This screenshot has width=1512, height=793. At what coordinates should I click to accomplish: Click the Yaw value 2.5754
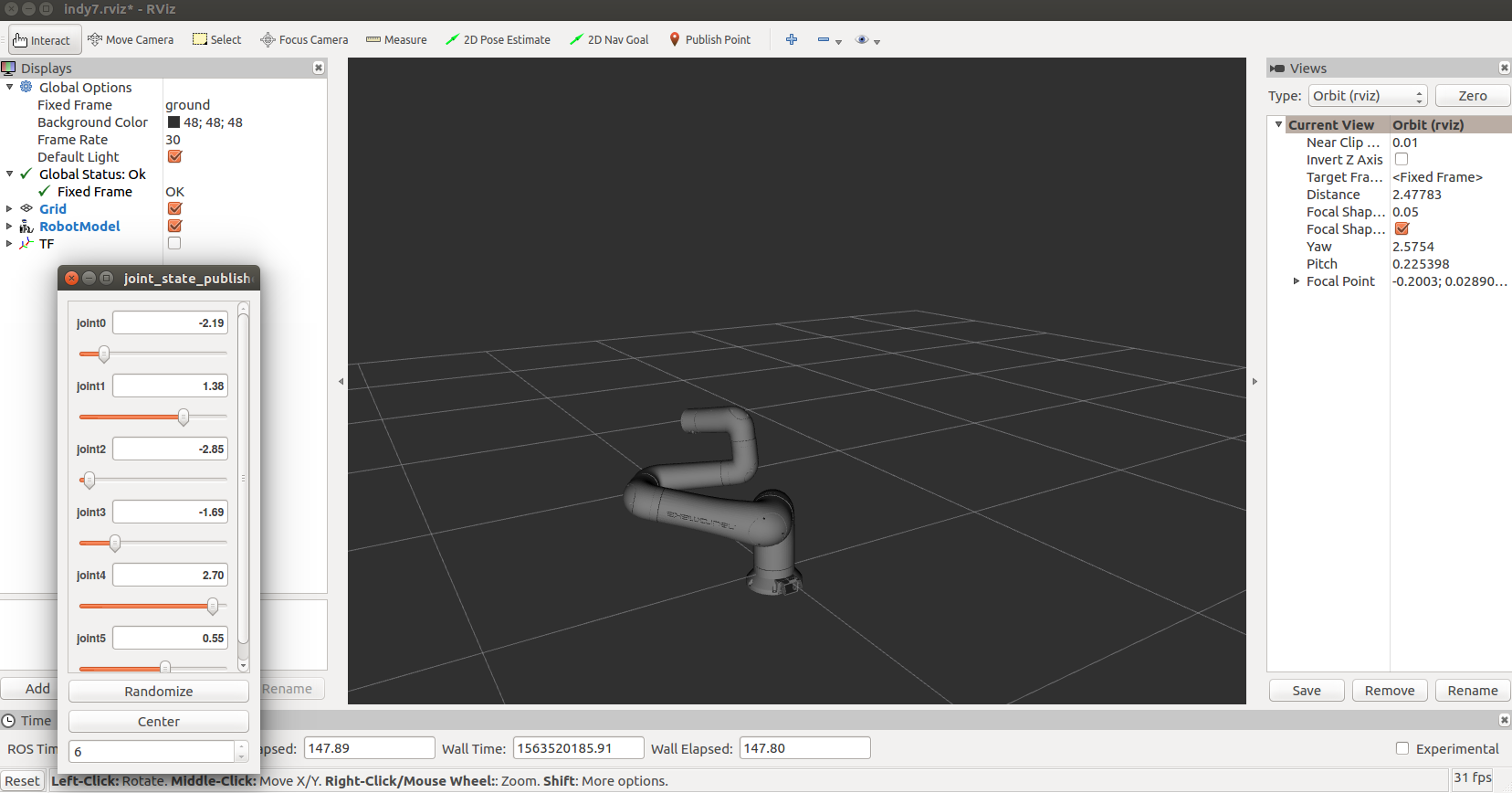[x=1413, y=247]
